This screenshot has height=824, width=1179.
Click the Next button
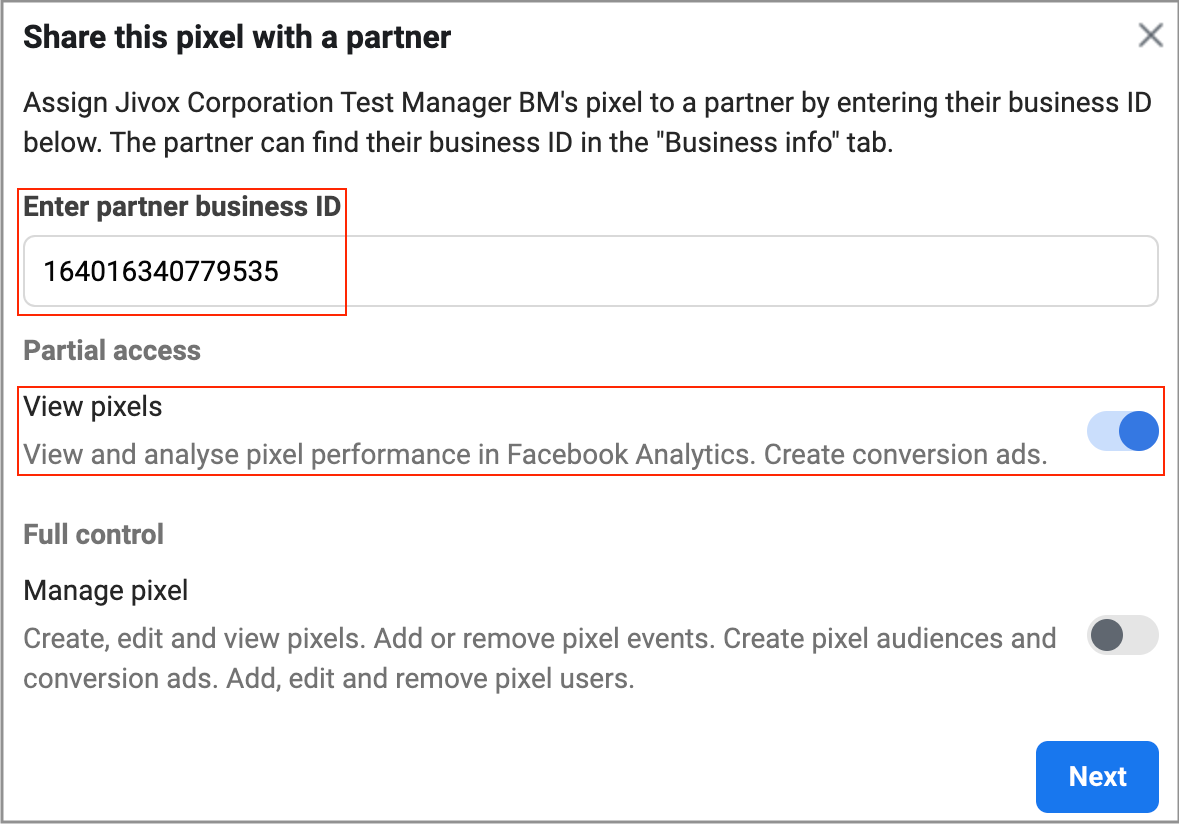pos(1097,777)
